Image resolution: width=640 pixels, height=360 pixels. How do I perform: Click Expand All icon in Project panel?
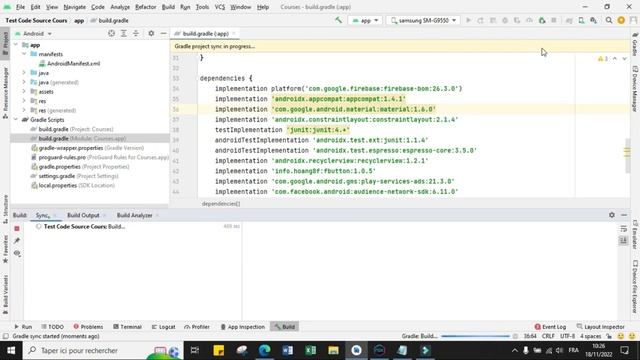[x=124, y=33]
